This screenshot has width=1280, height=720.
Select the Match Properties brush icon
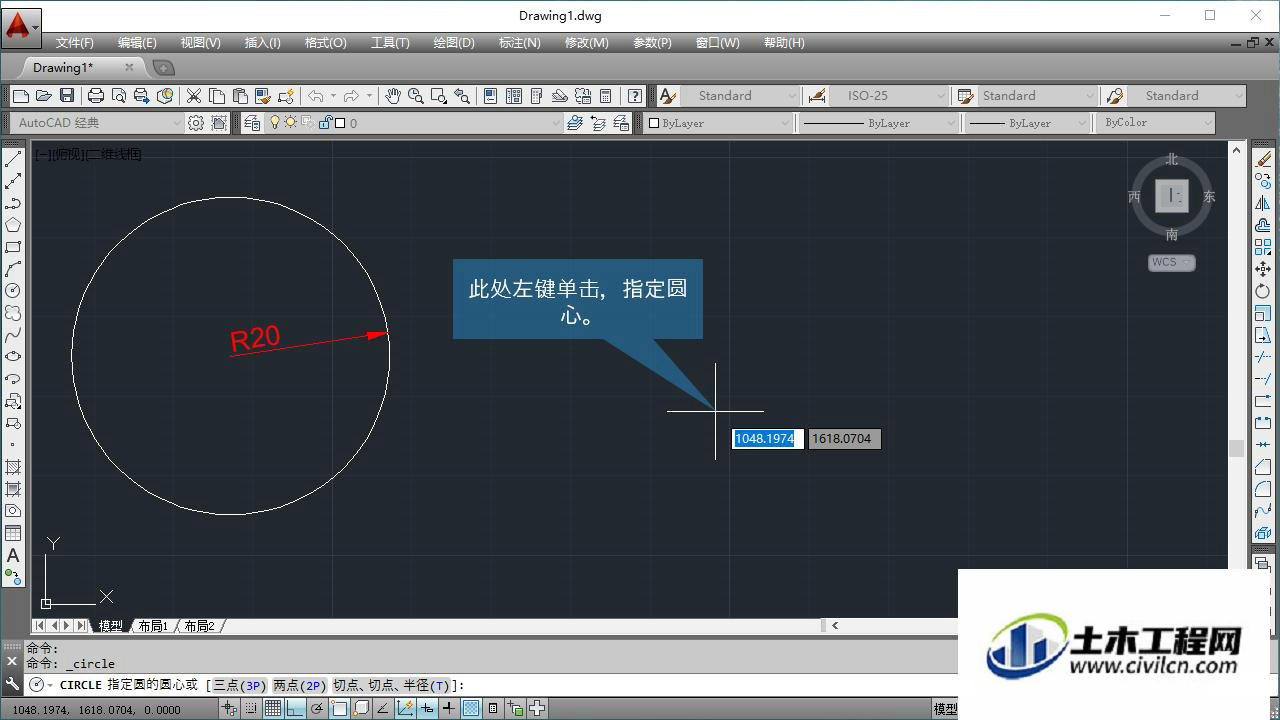click(263, 96)
